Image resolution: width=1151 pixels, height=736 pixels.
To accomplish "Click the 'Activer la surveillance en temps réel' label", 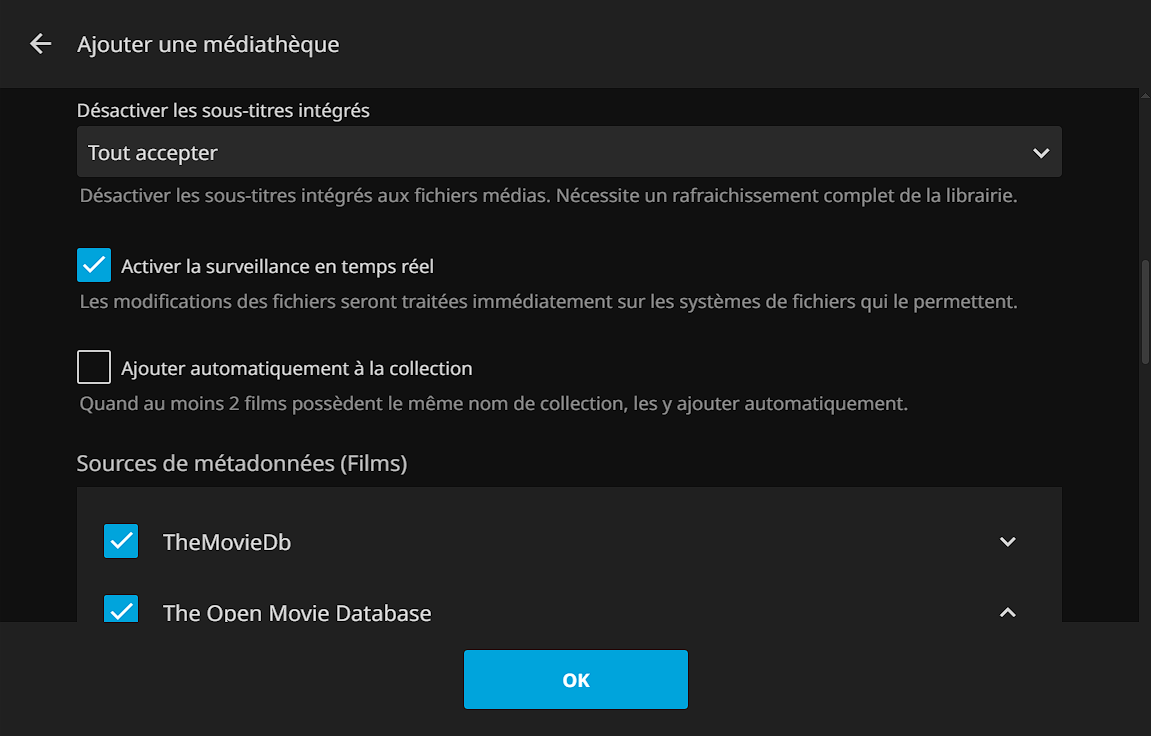I will click(277, 267).
